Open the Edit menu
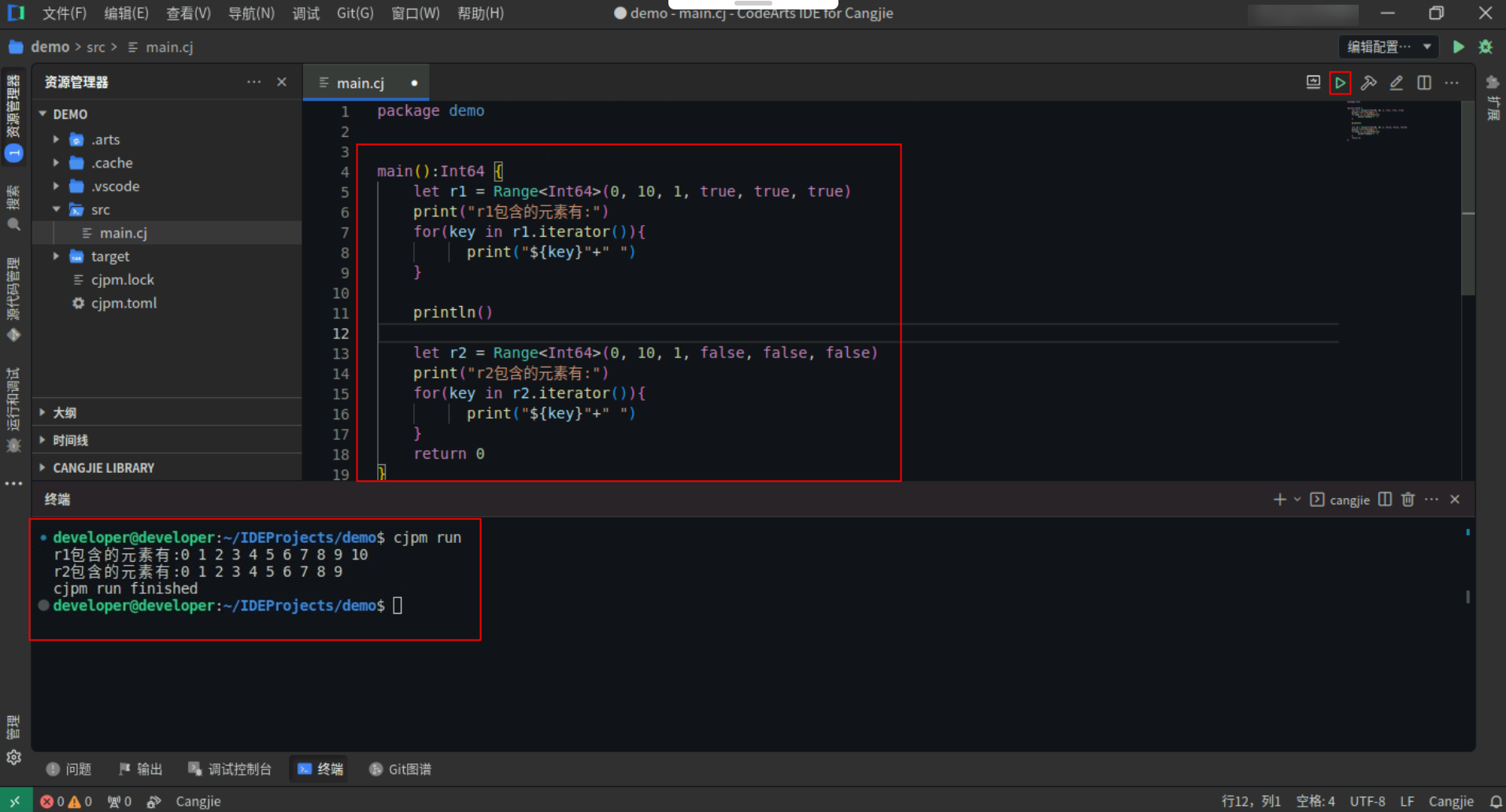Image resolution: width=1506 pixels, height=812 pixels. pos(126,13)
